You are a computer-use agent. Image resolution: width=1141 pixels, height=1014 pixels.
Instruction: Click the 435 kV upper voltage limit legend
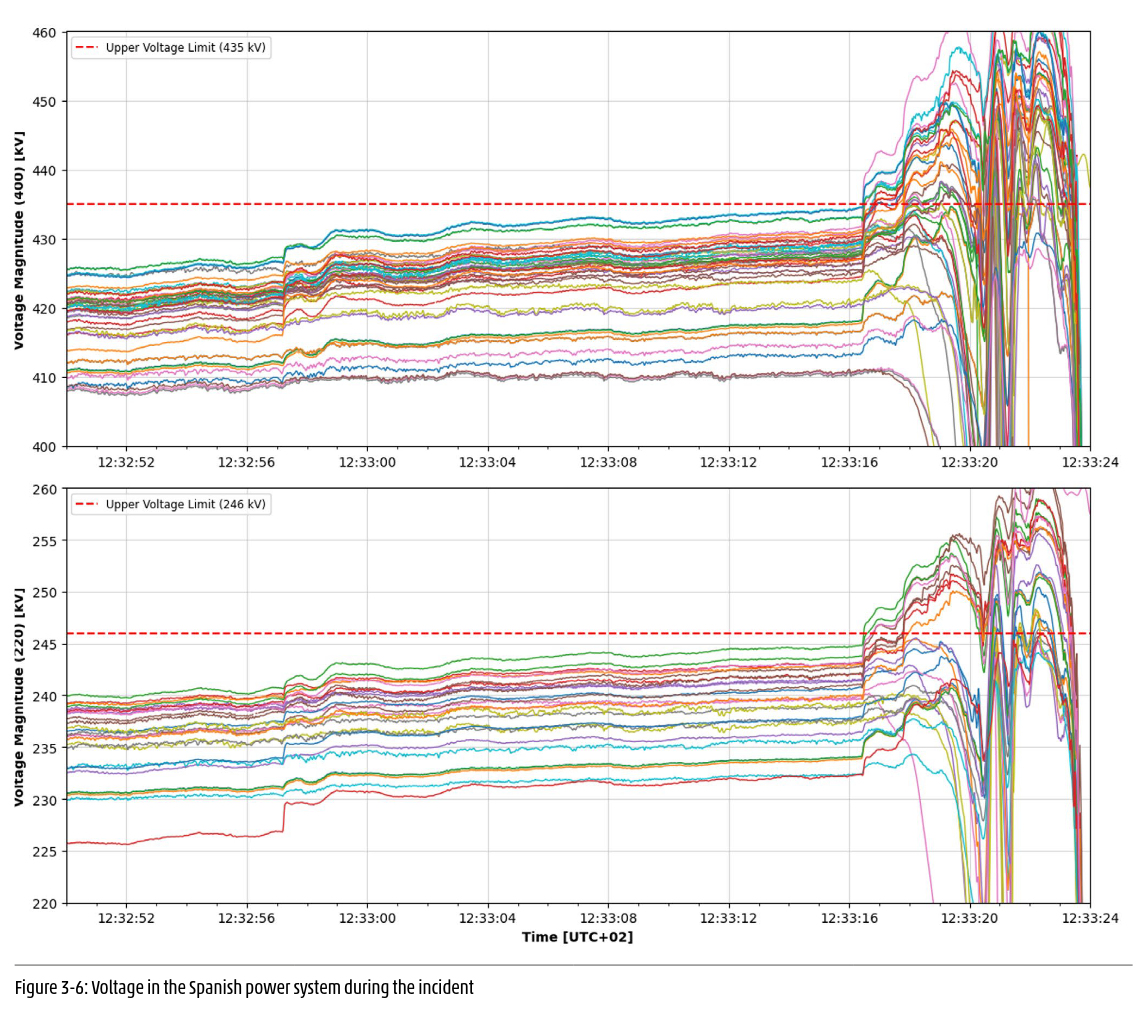(x=185, y=48)
